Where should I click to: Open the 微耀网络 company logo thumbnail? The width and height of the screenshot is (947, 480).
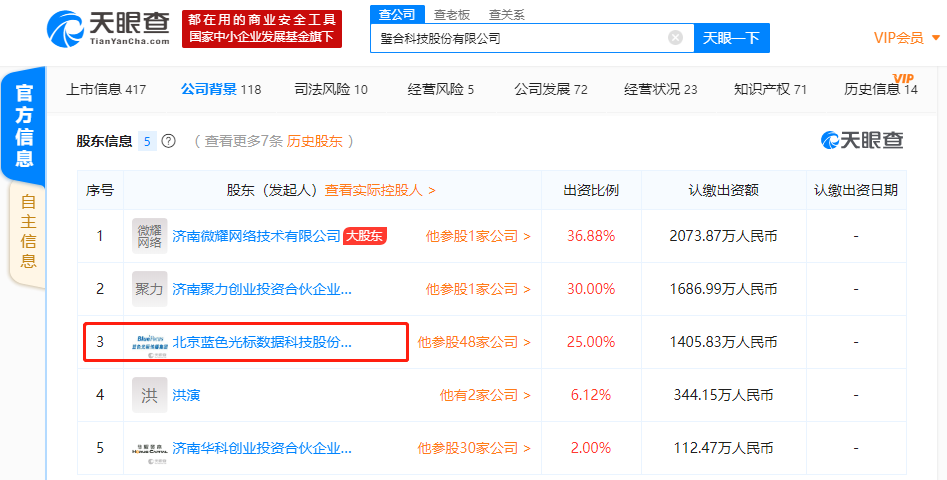tap(149, 236)
